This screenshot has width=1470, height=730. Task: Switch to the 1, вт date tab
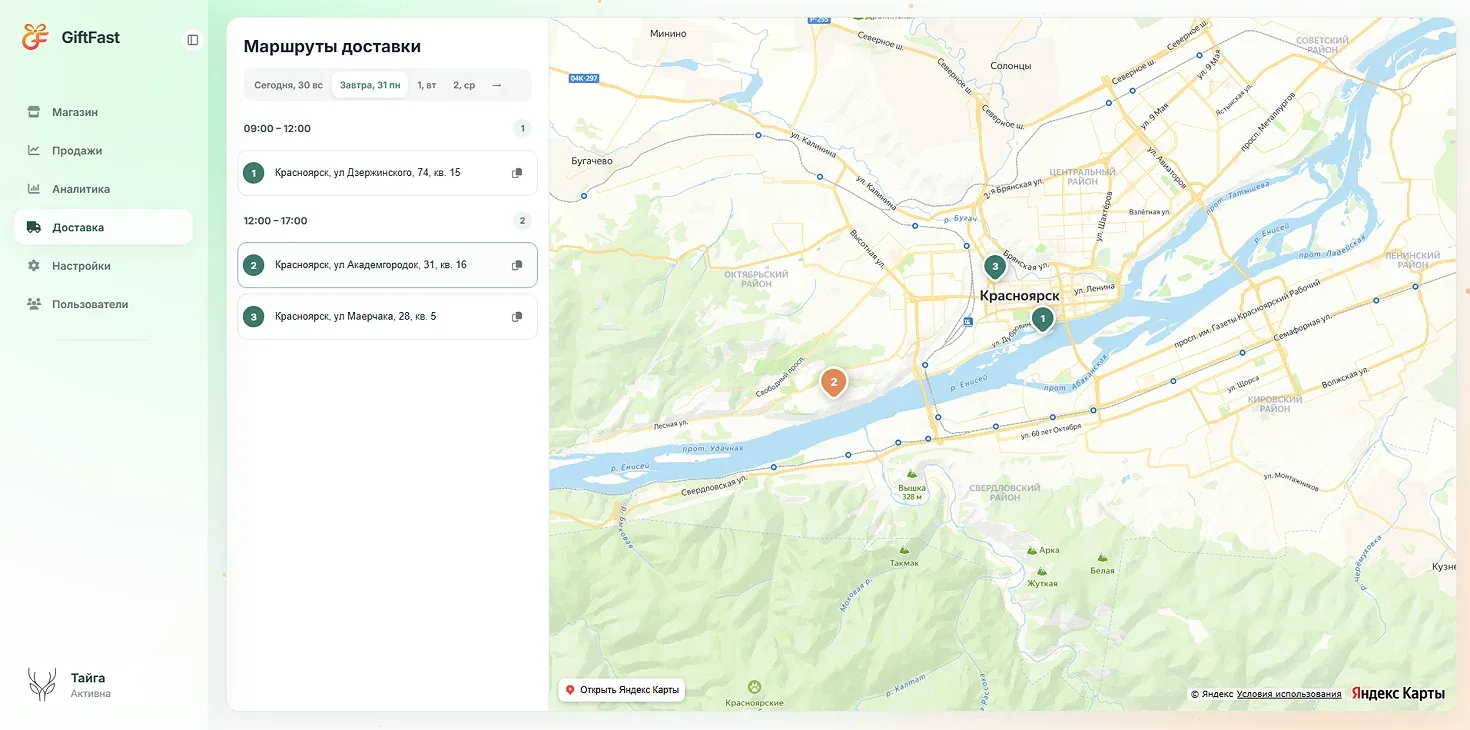click(x=427, y=85)
